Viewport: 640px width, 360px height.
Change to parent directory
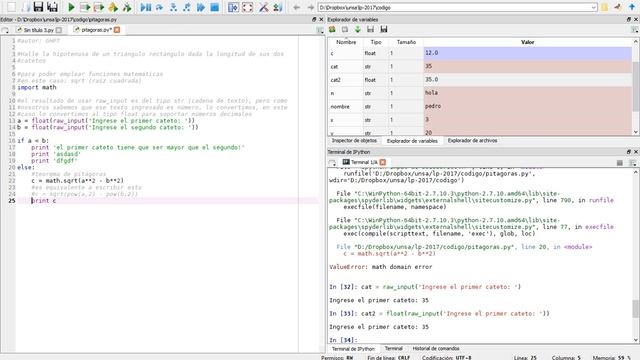pos(632,7)
